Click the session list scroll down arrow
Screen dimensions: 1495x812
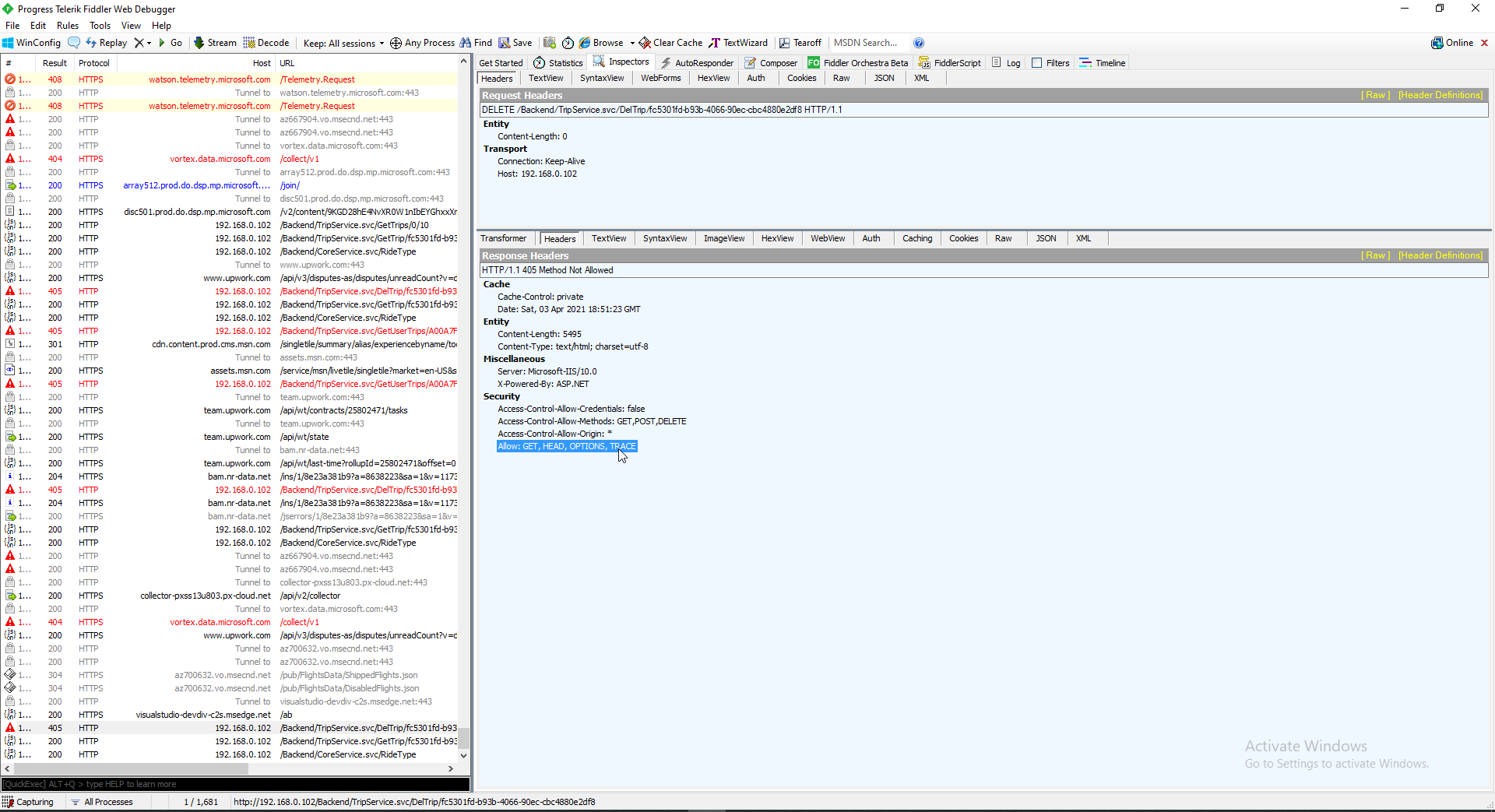point(464,755)
